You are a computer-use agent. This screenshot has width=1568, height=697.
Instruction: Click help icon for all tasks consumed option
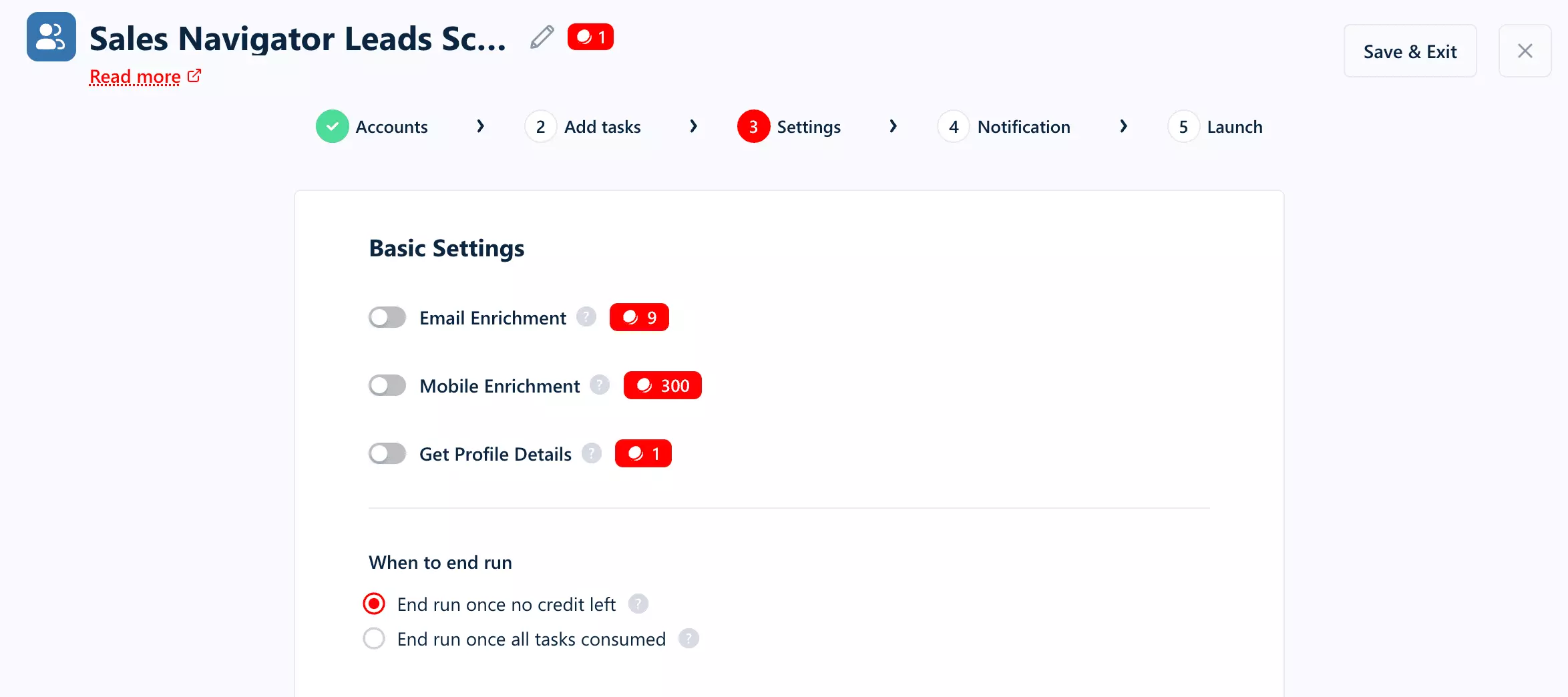click(x=689, y=638)
